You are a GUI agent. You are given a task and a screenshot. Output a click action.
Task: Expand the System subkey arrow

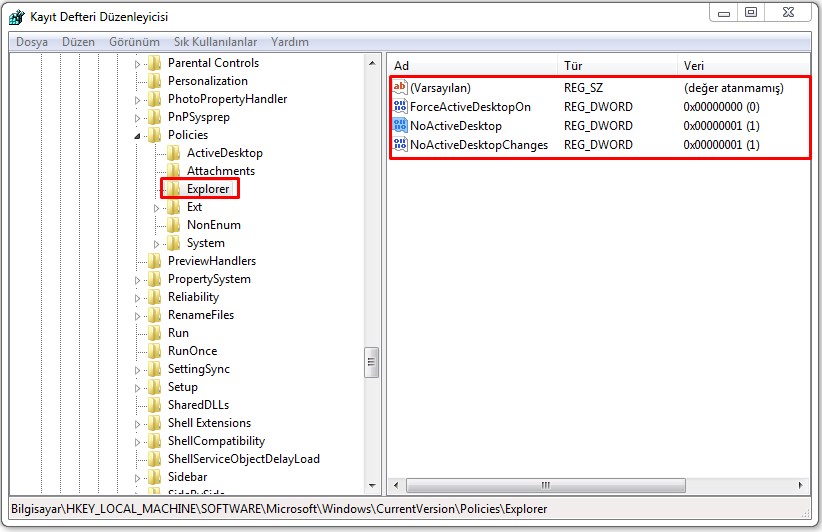click(x=157, y=243)
